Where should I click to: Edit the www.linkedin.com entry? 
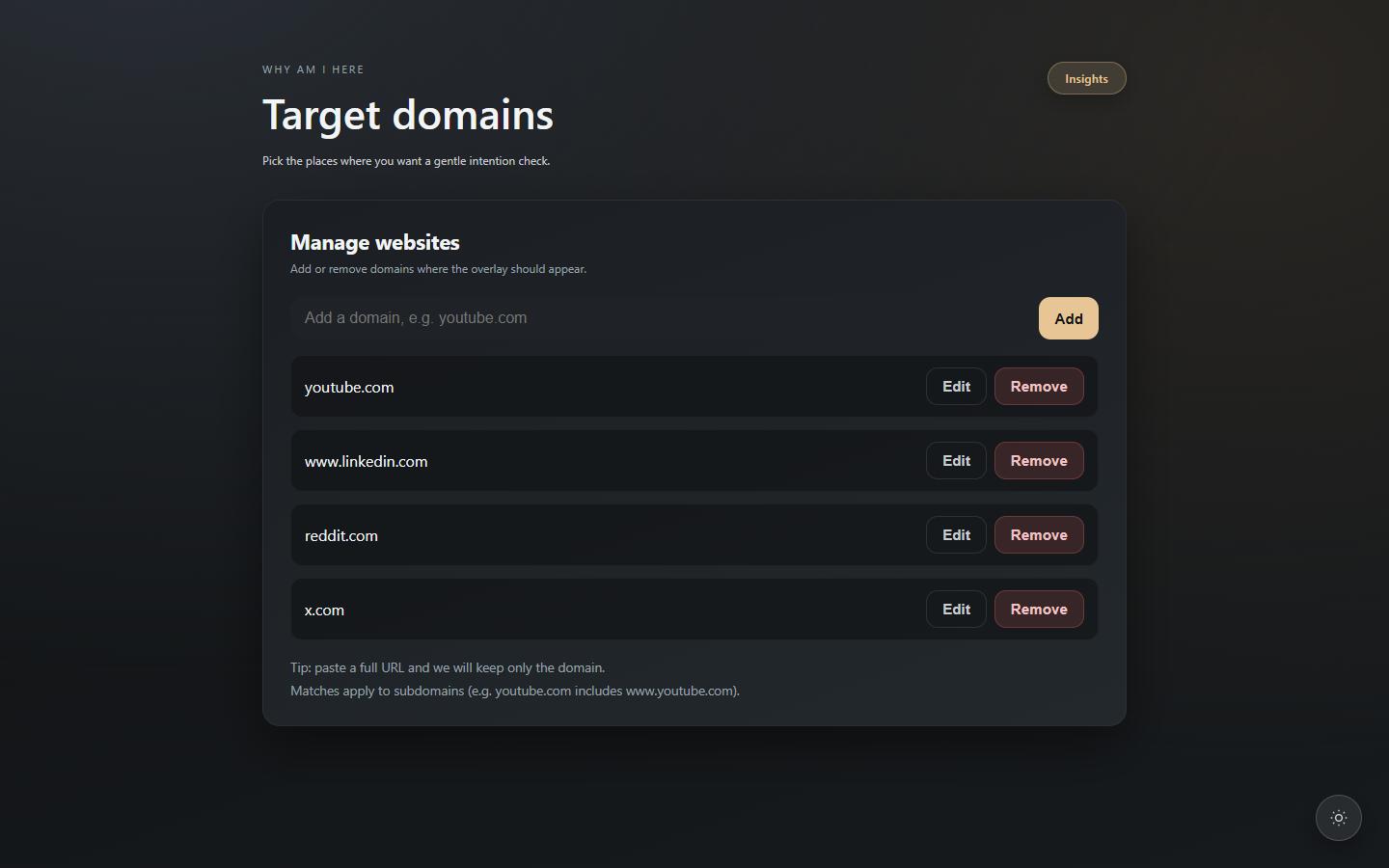(x=956, y=460)
